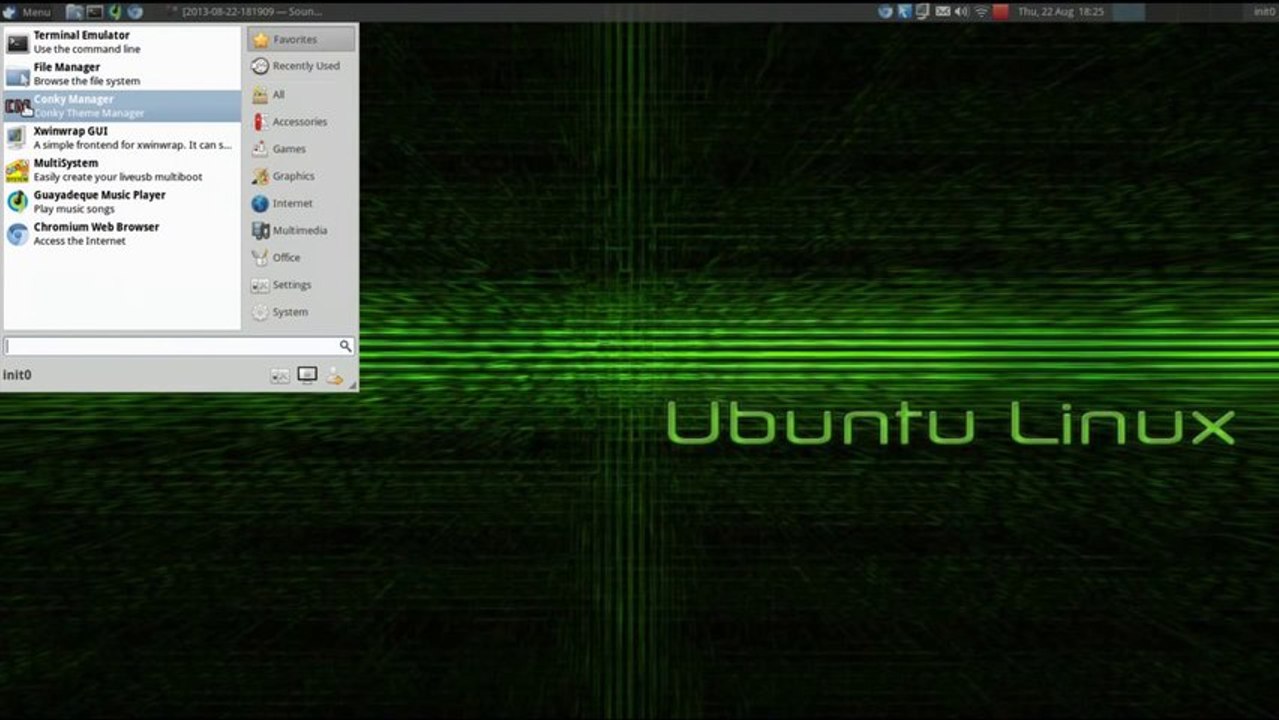Click Chromium icon in system tray

(885, 12)
